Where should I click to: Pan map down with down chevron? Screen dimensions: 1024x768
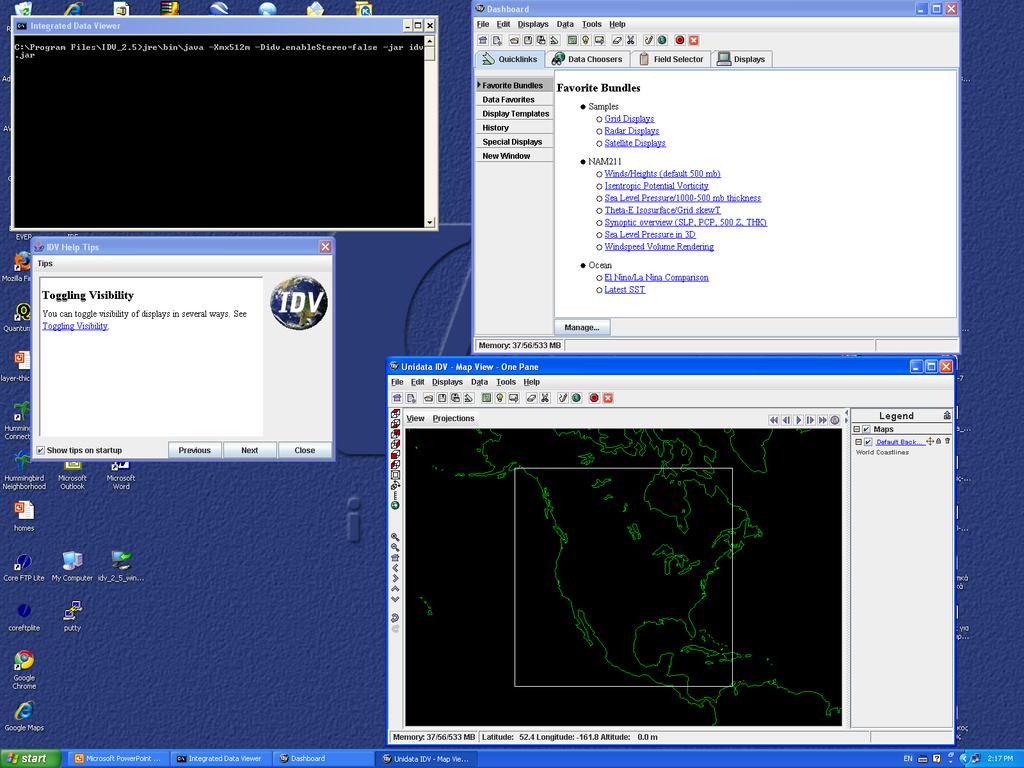pyautogui.click(x=395, y=599)
